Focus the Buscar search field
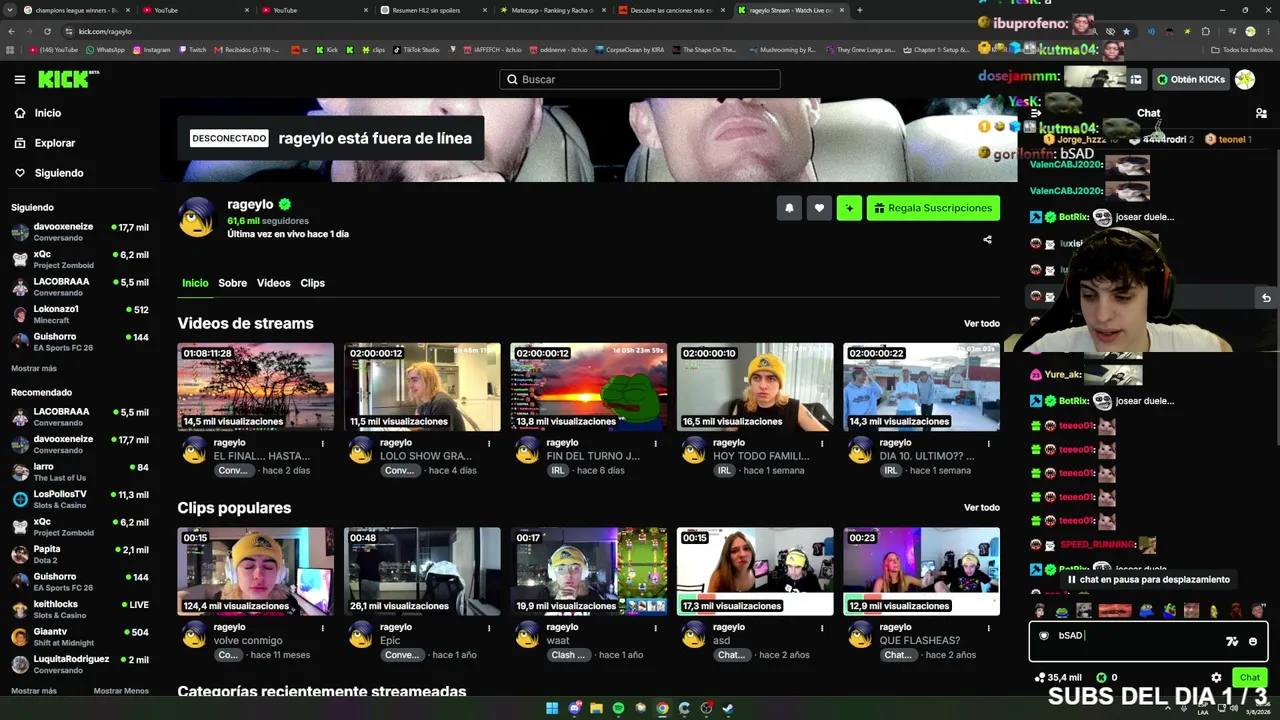1280x720 pixels. (640, 79)
